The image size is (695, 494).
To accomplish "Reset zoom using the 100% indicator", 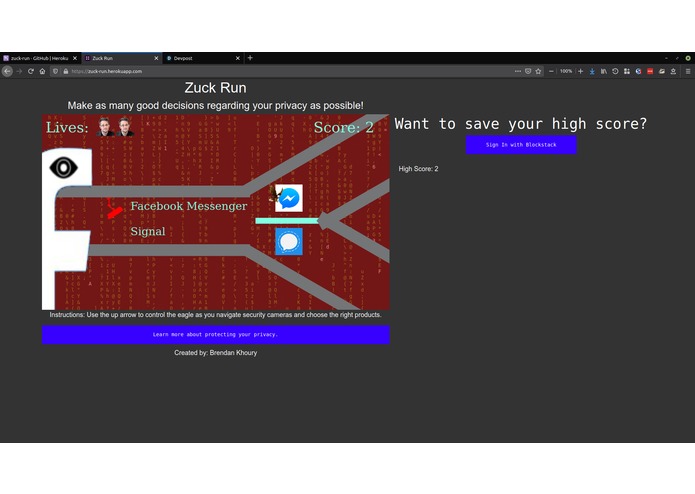I will (x=566, y=71).
